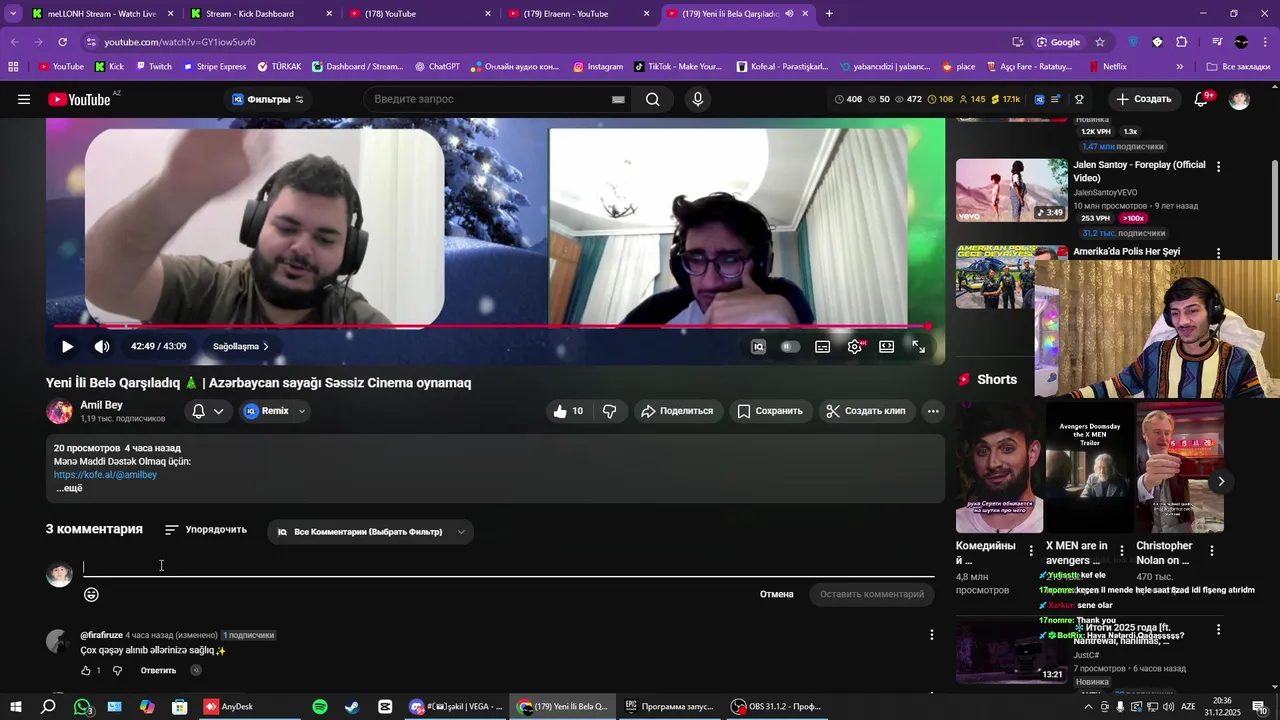The height and width of the screenshot is (720, 1280).
Task: Click Отмена to cancel comment
Action: coord(776,594)
